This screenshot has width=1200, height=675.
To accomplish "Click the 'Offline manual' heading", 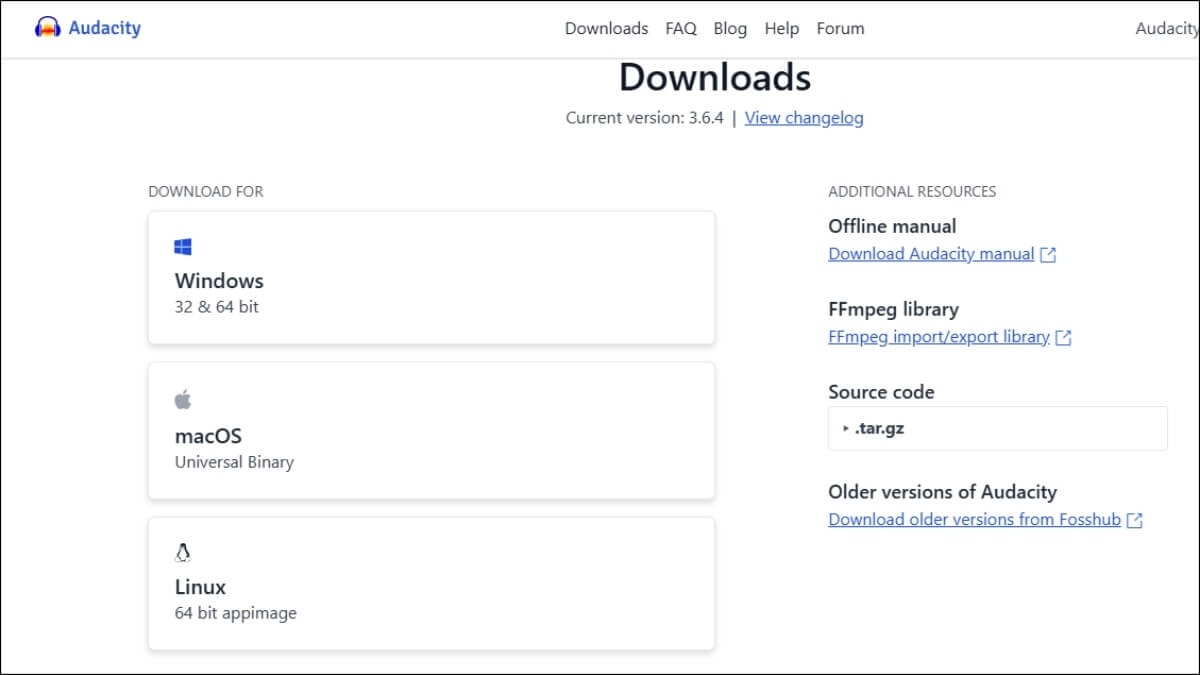I will tap(892, 226).
